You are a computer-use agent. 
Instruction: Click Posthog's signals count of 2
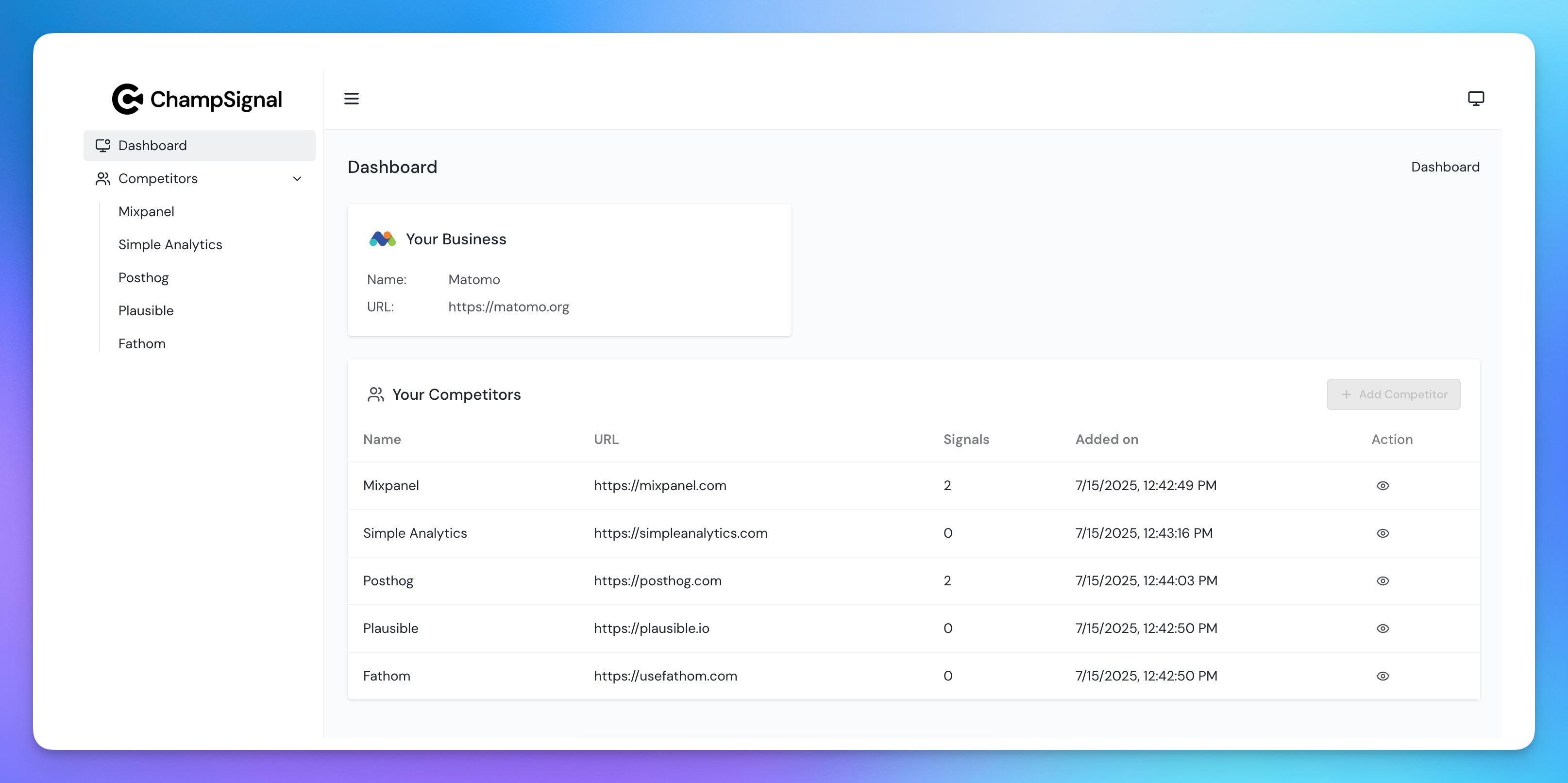tap(947, 581)
